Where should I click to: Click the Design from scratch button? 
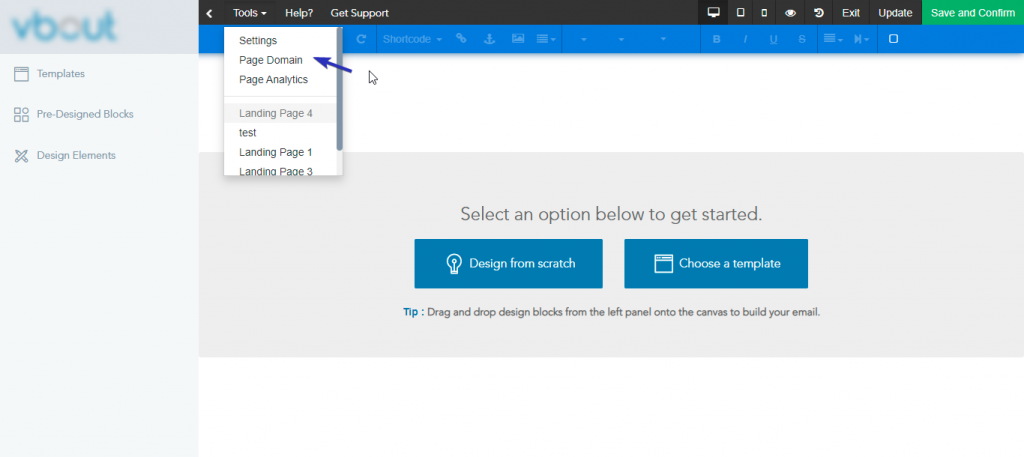pos(508,264)
